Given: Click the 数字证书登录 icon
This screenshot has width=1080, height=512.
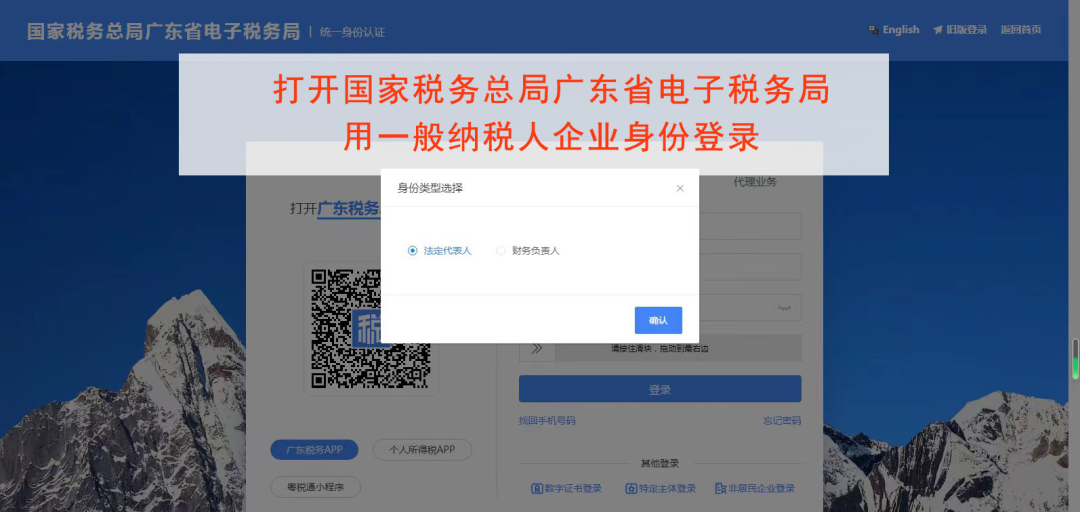Looking at the screenshot, I should click(x=537, y=489).
